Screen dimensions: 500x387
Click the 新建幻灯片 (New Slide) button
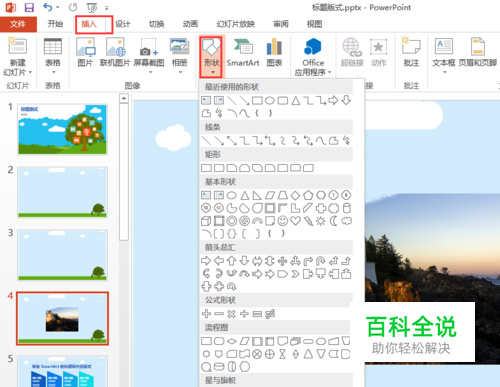coord(18,57)
